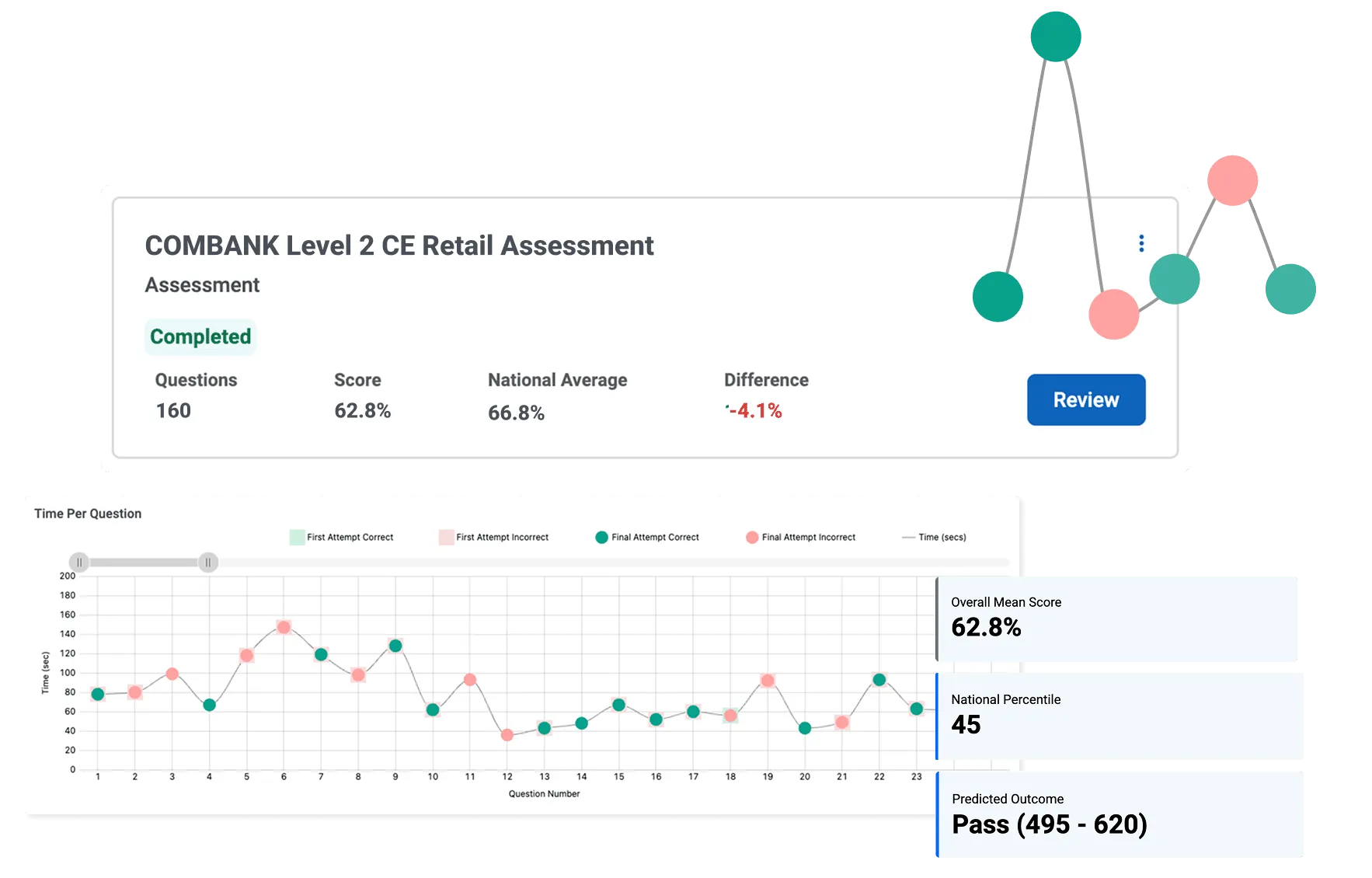
Task: Click the National Percentile card
Action: [1119, 715]
